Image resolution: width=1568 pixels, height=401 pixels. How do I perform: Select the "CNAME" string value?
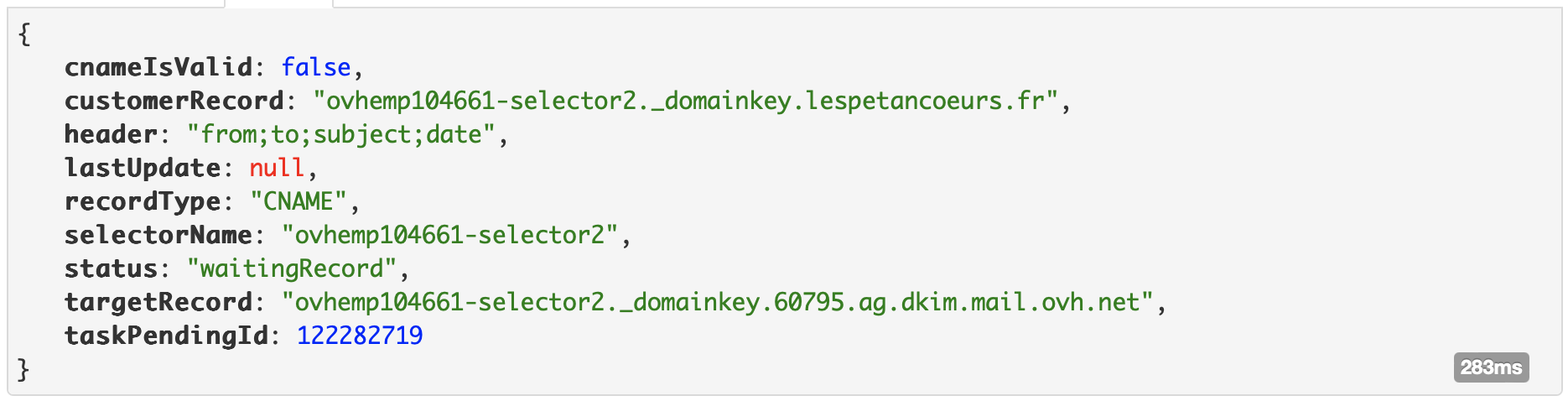[x=299, y=201]
